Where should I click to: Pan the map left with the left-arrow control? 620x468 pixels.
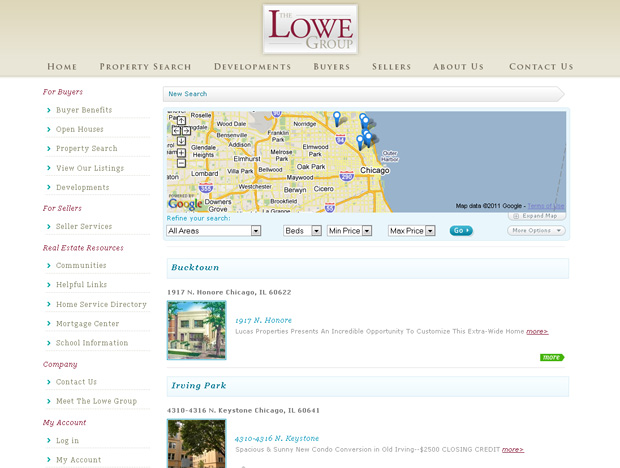176,130
